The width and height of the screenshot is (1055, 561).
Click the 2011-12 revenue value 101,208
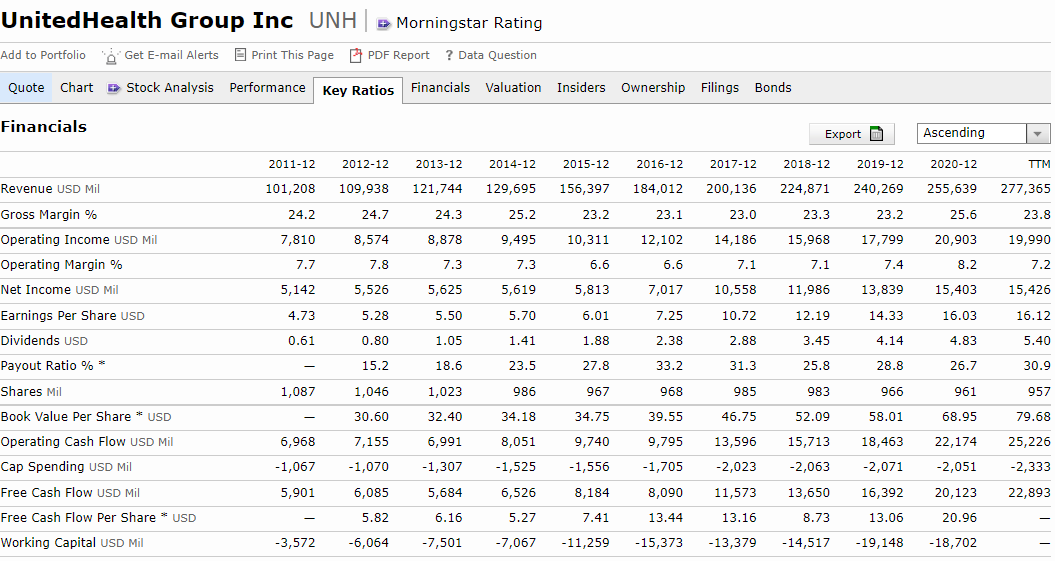[x=290, y=189]
